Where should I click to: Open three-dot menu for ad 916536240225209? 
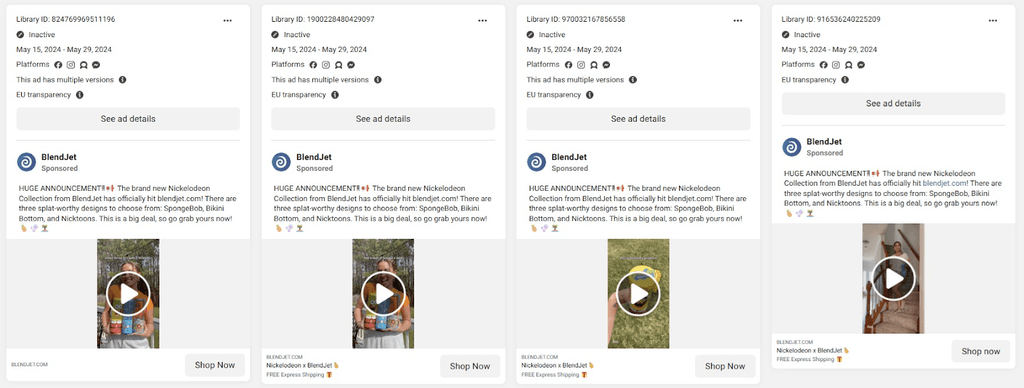pyautogui.click(x=993, y=20)
